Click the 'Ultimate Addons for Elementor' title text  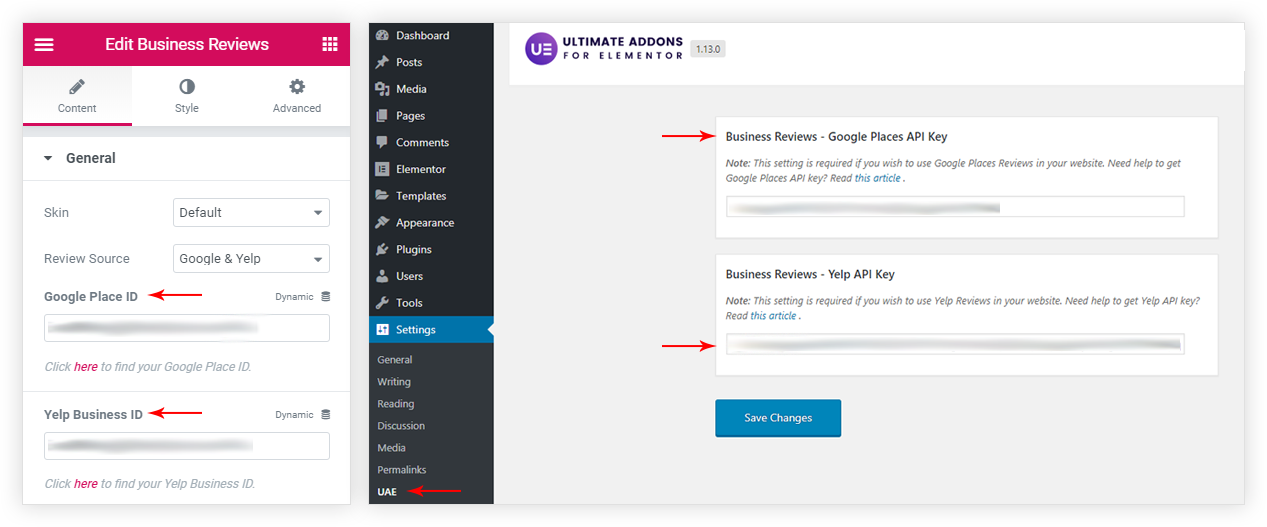(x=623, y=49)
